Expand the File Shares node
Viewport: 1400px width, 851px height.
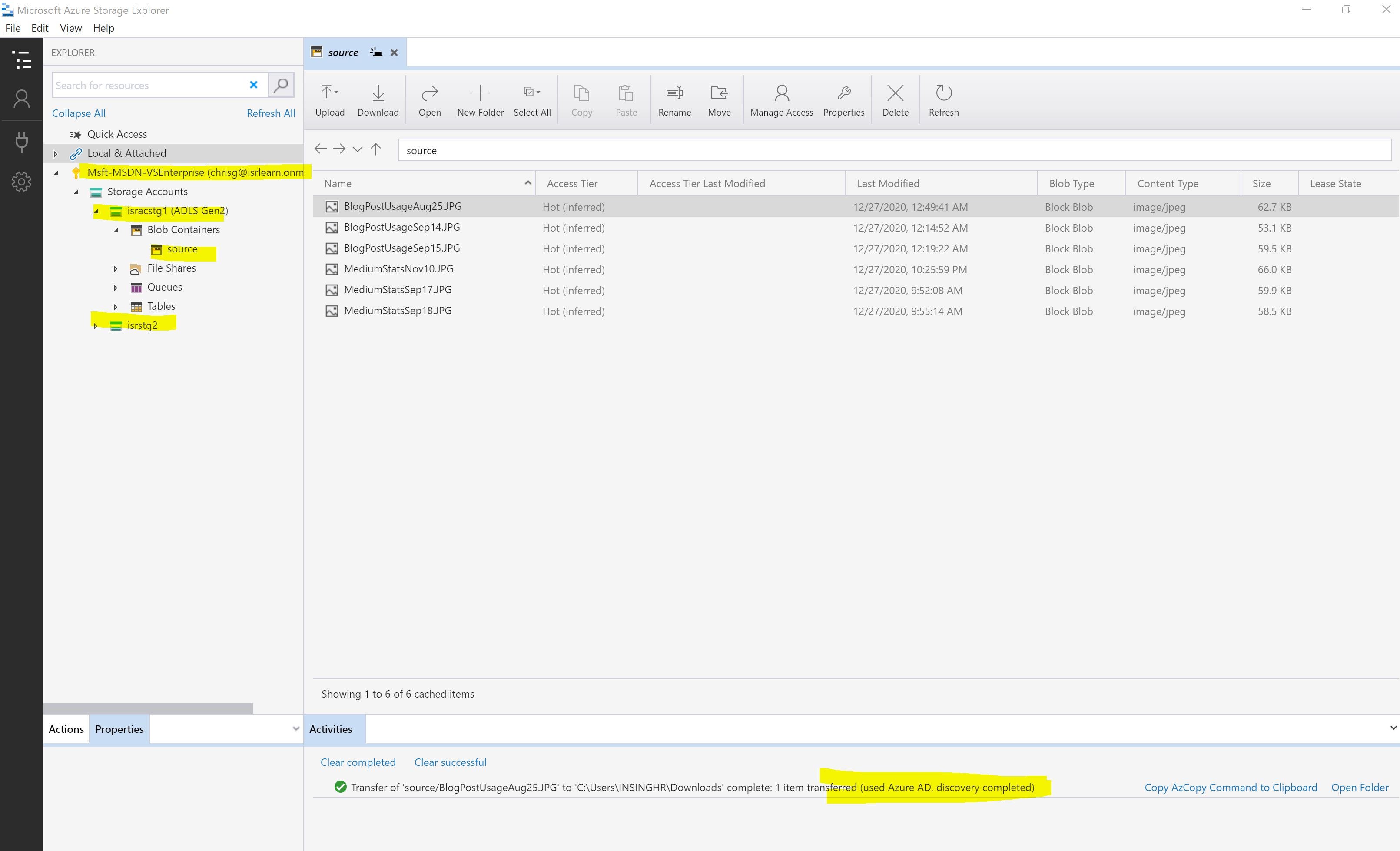point(115,269)
